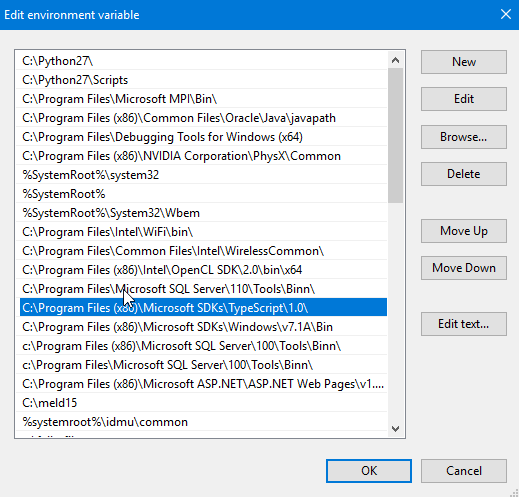
Task: Select highlighted TypeScript\1.0\ SDK path
Action: tap(203, 307)
